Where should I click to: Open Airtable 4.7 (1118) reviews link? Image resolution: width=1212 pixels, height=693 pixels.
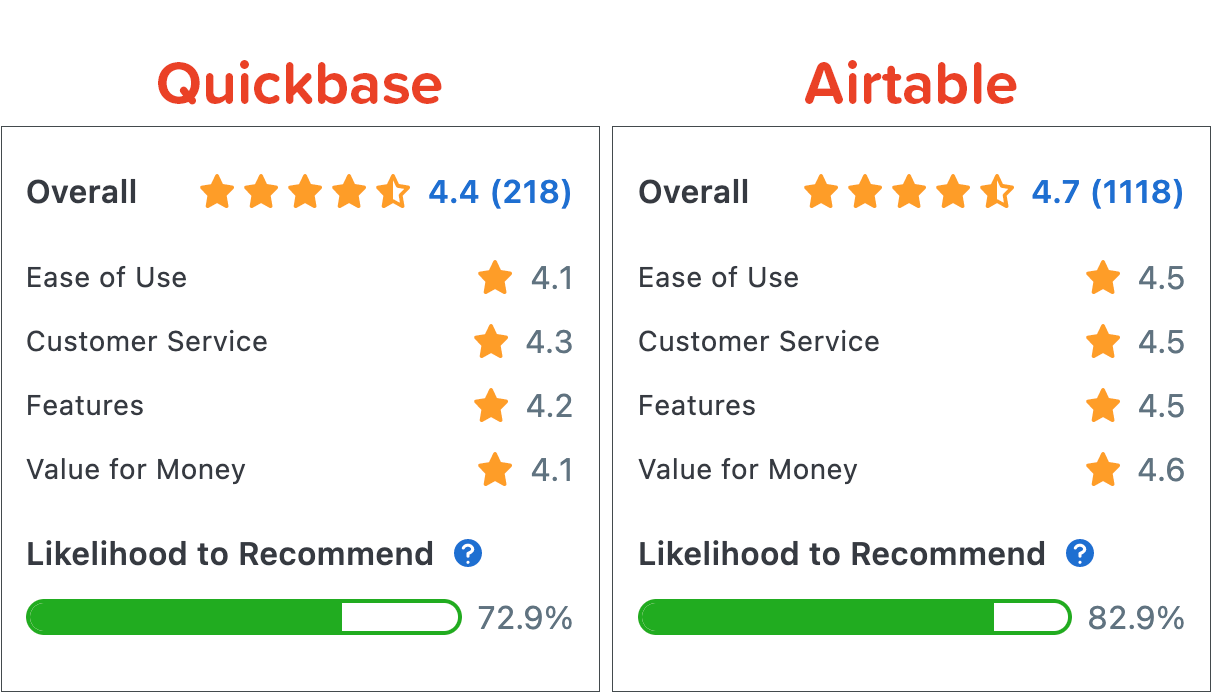(1107, 192)
